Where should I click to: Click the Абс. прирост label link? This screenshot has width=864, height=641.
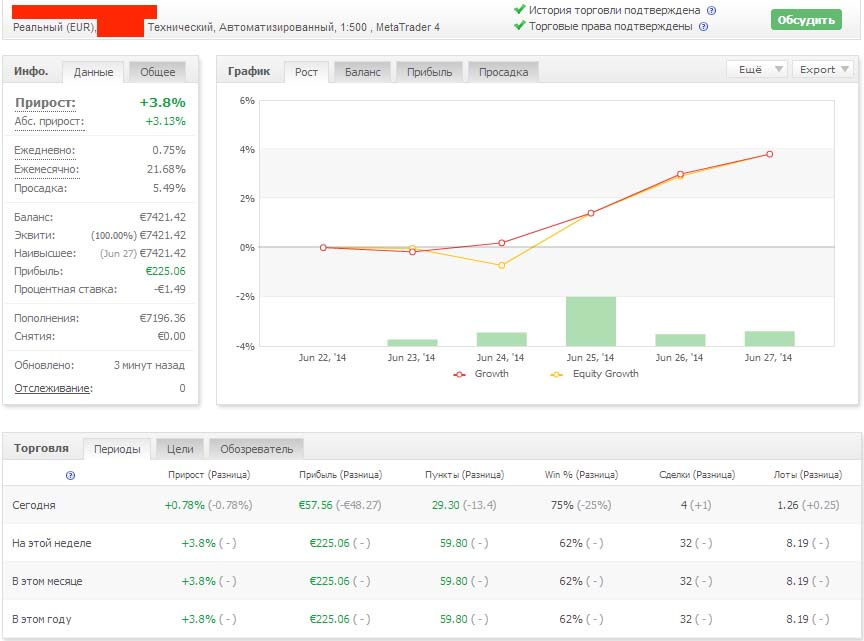coord(49,122)
